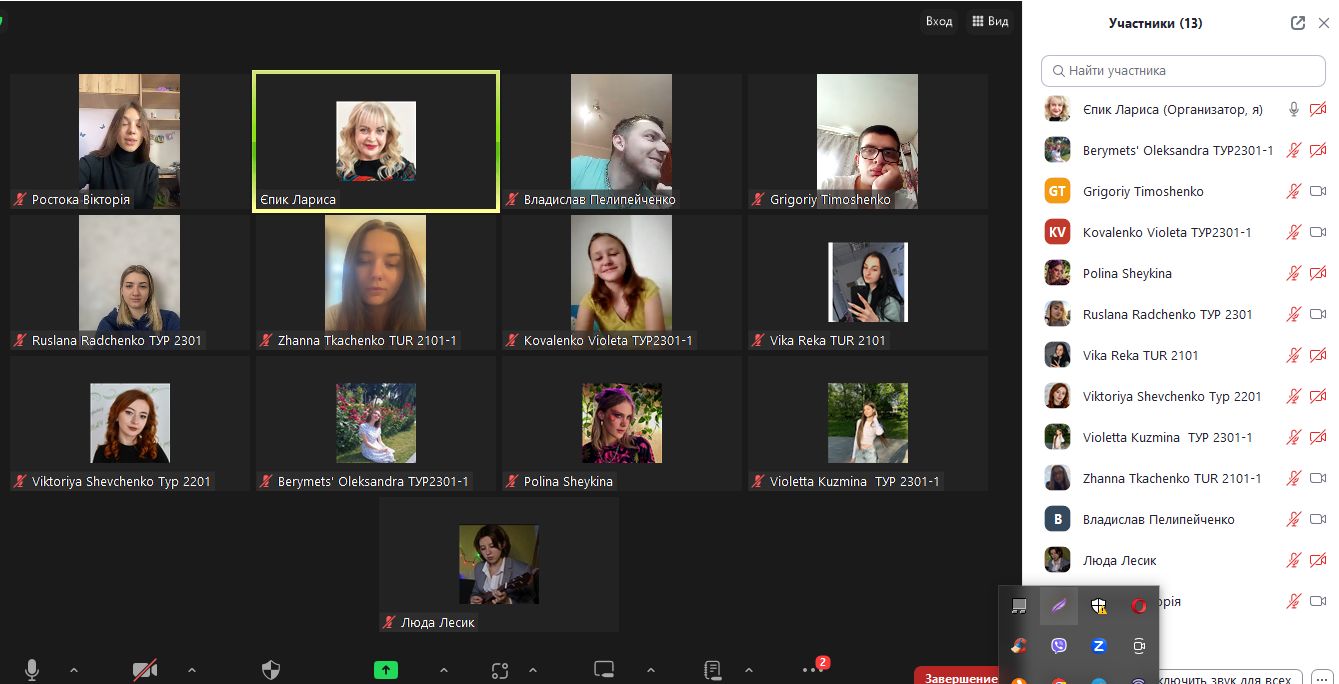Expand share screen options arrow
The height and width of the screenshot is (684, 1339).
point(444,670)
